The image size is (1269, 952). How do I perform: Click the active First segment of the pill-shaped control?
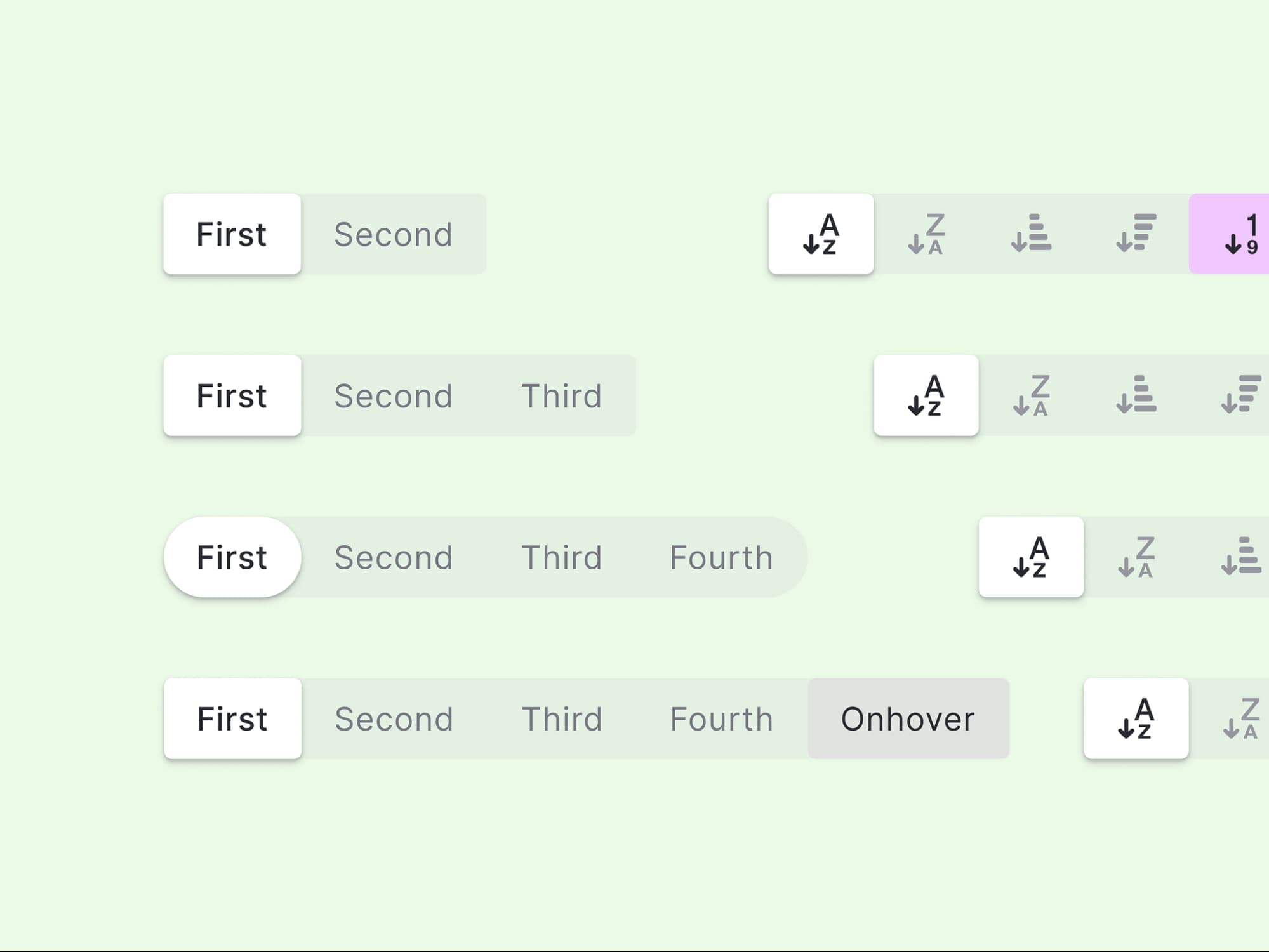click(232, 557)
